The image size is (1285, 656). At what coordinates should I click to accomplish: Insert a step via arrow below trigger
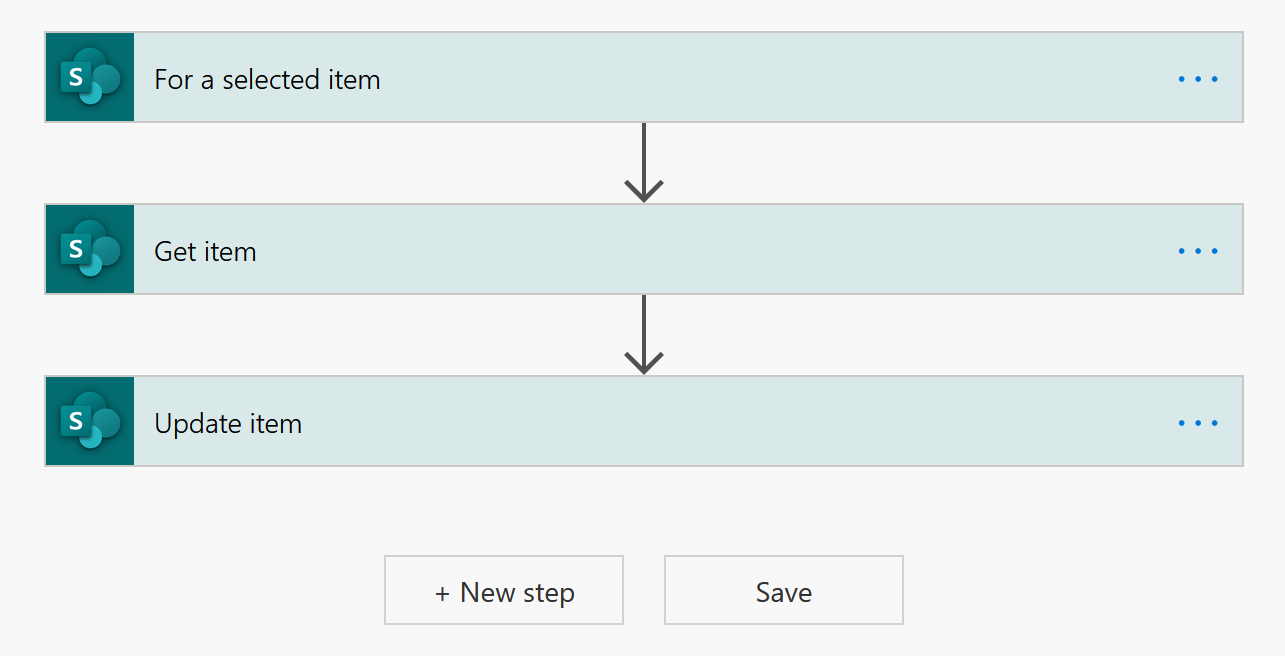pyautogui.click(x=644, y=163)
